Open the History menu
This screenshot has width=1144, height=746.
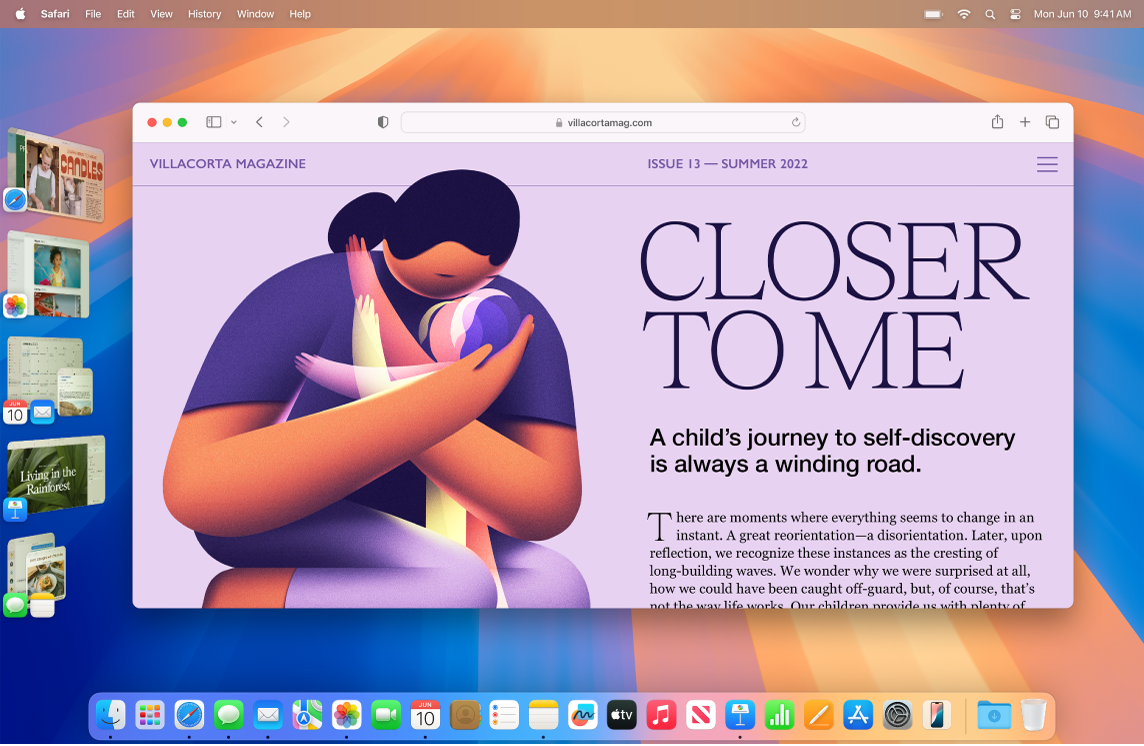[204, 14]
